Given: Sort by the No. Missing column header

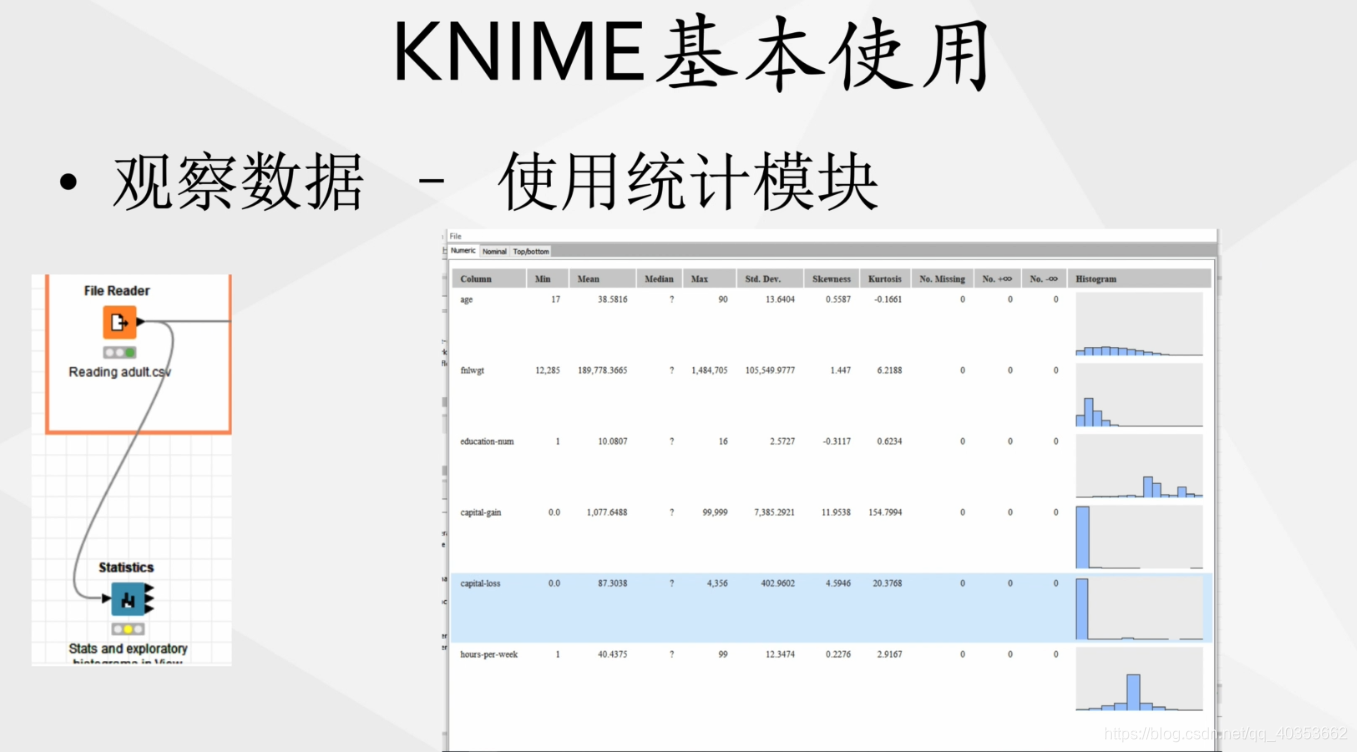Looking at the screenshot, I should 942,278.
